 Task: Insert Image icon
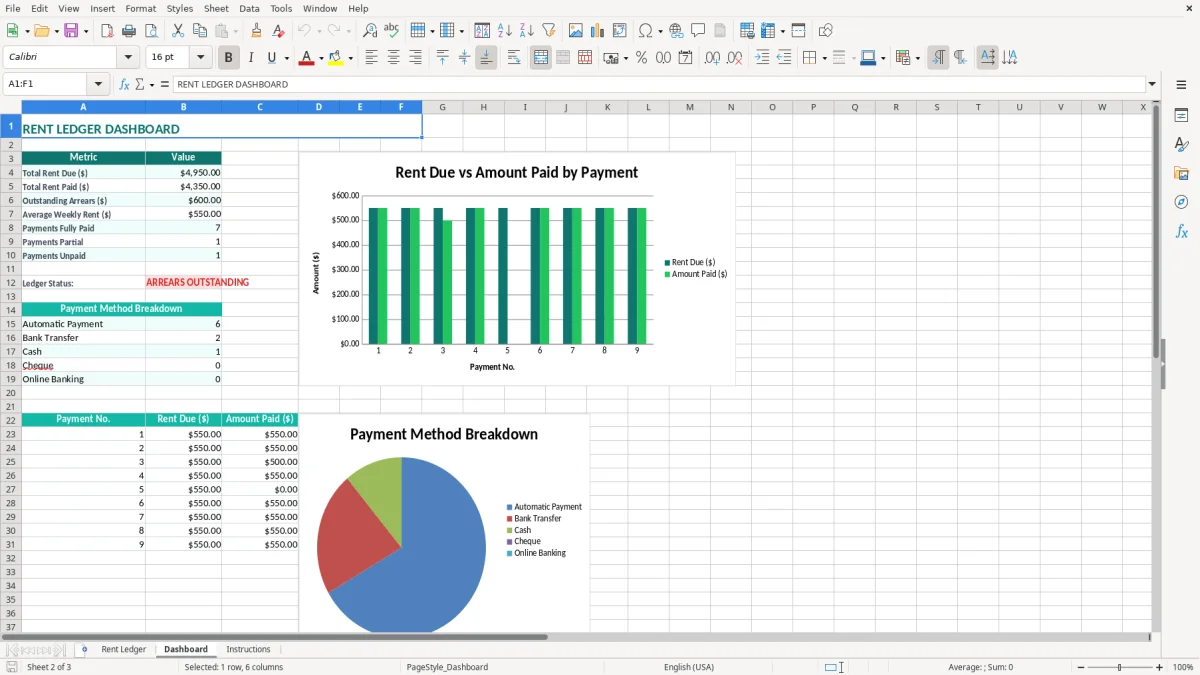[576, 31]
